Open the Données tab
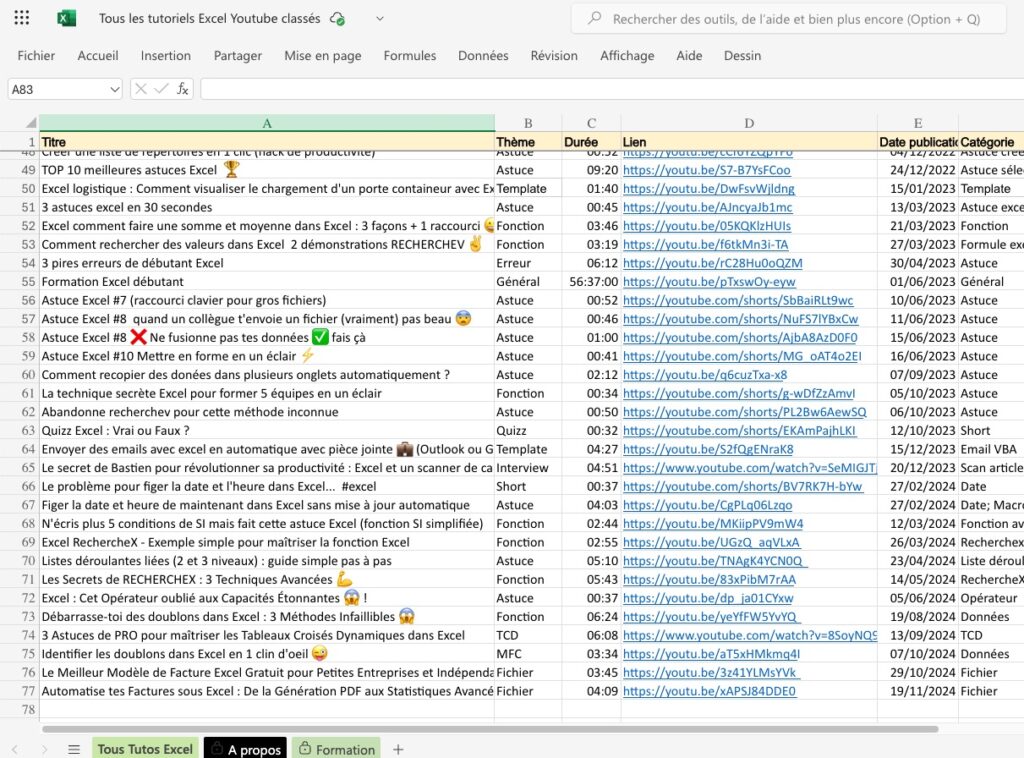Viewport: 1024px width, 758px height. pos(483,55)
